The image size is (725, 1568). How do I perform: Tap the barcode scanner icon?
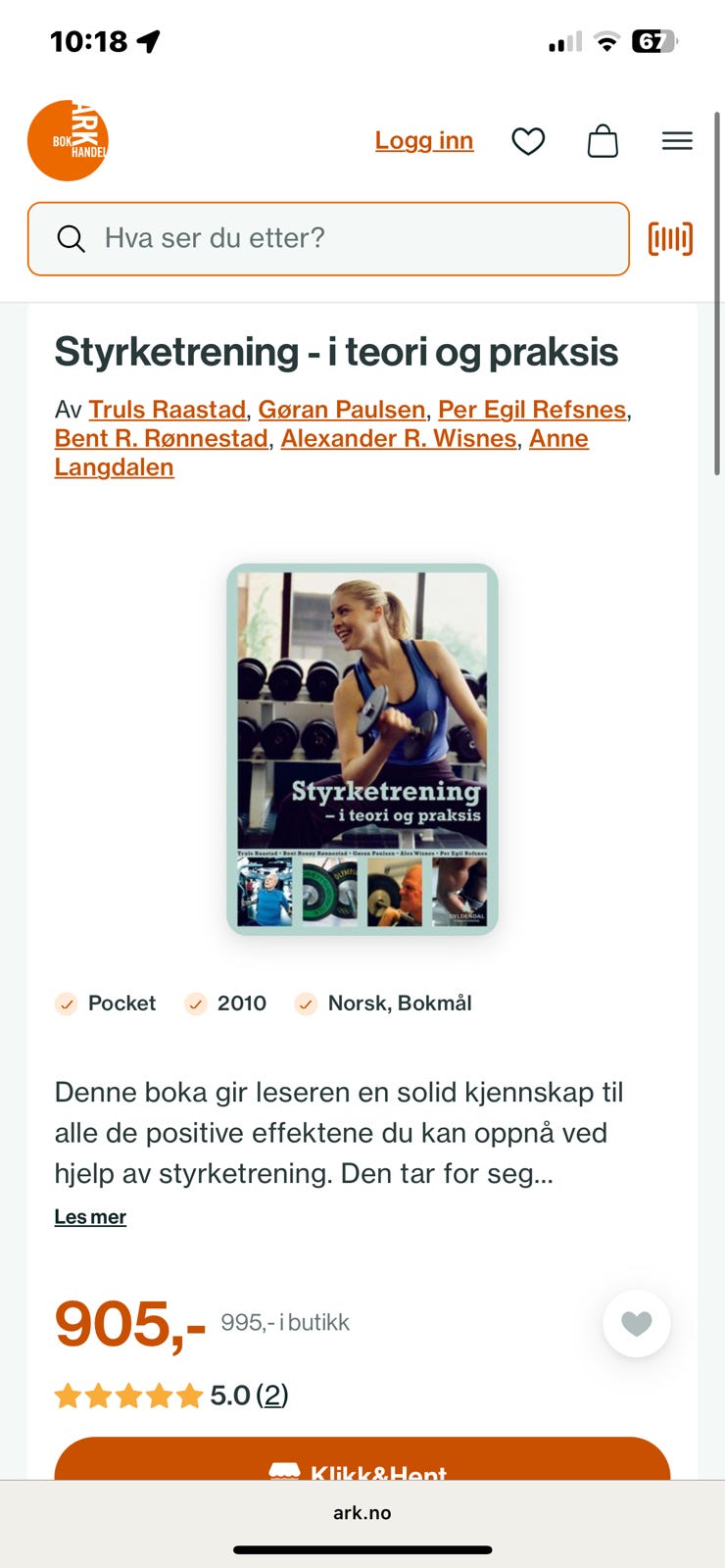pos(671,238)
